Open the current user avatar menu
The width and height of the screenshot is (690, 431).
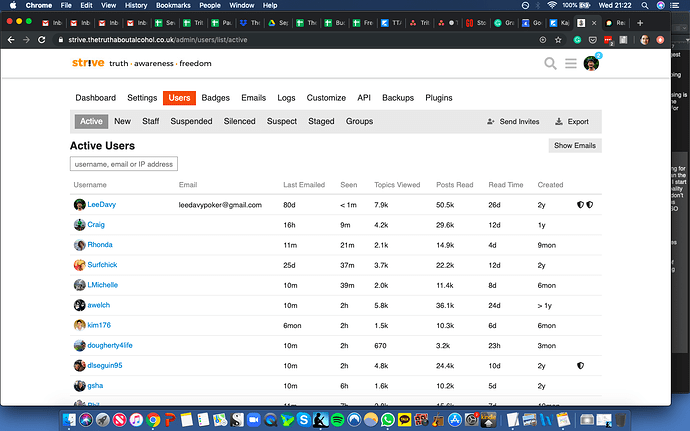point(591,63)
